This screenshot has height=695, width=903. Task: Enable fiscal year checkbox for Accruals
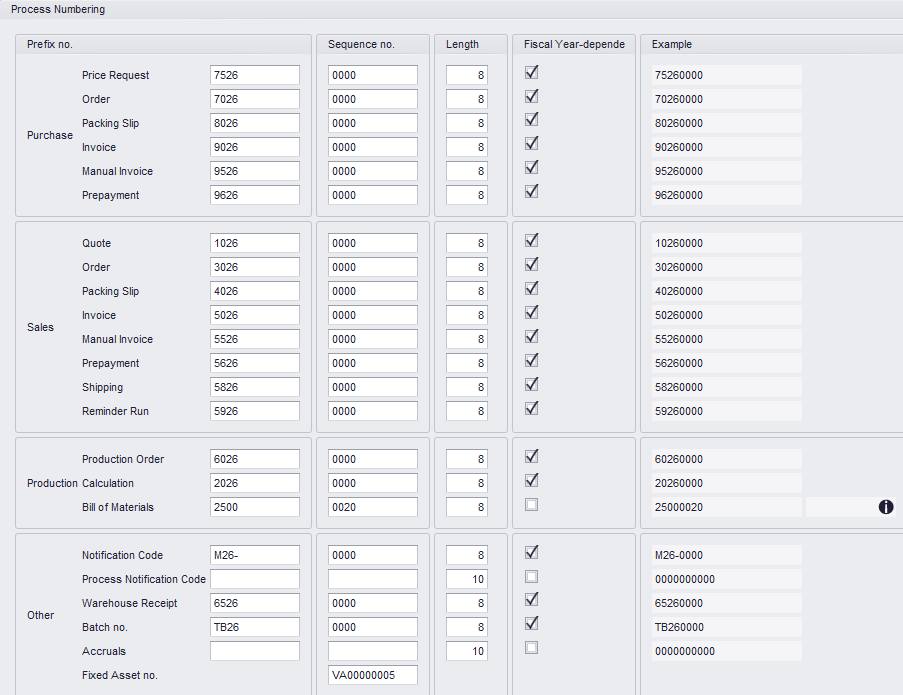coord(532,648)
